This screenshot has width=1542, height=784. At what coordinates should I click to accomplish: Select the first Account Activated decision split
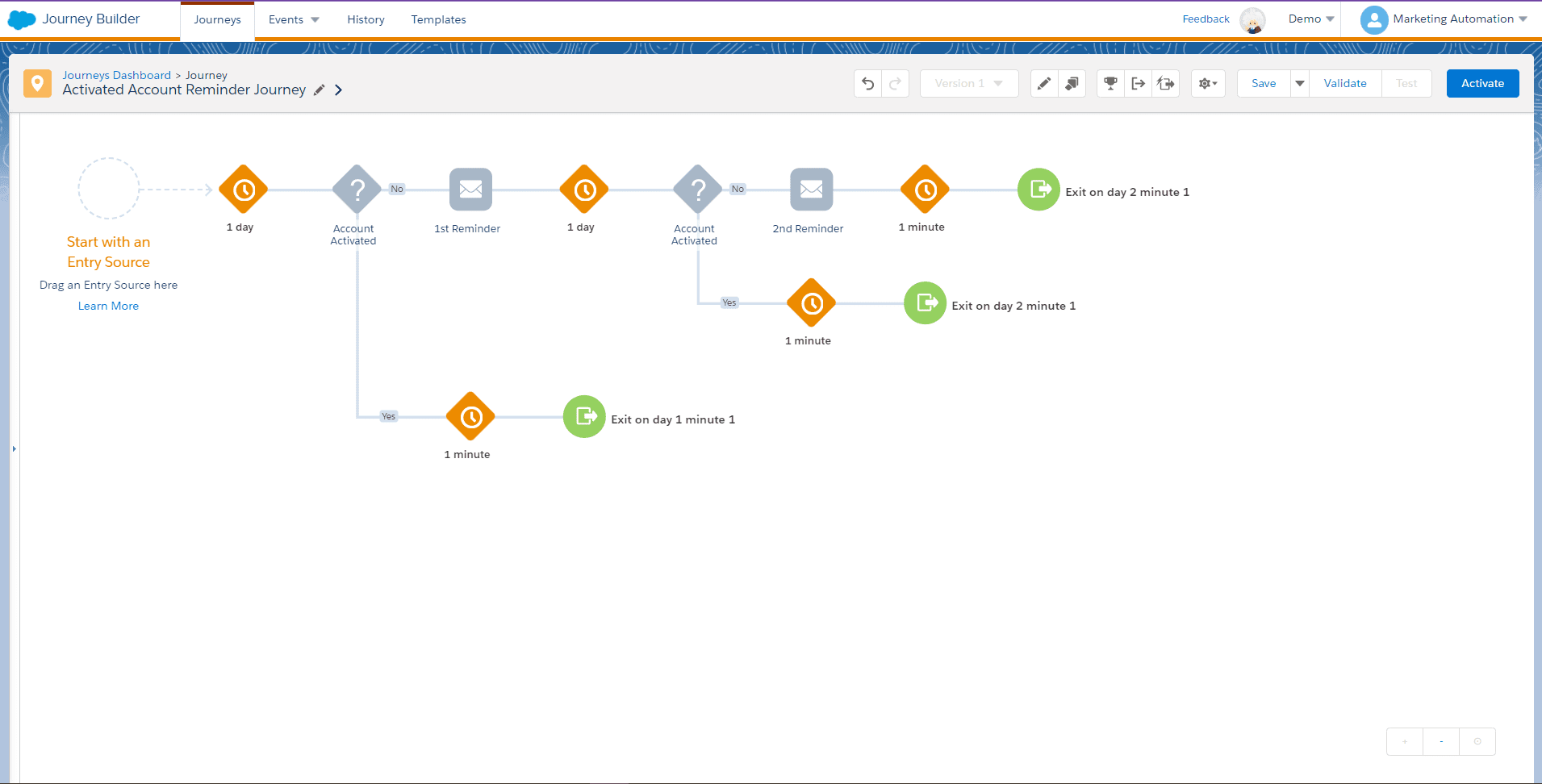click(357, 190)
